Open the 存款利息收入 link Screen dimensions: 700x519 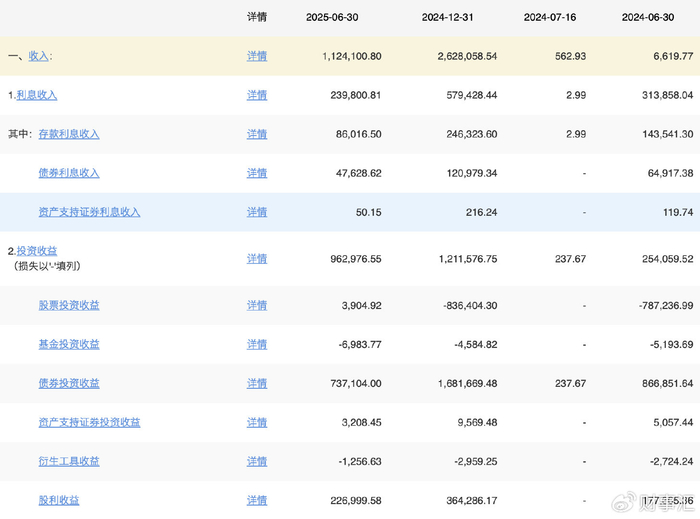[x=69, y=134]
